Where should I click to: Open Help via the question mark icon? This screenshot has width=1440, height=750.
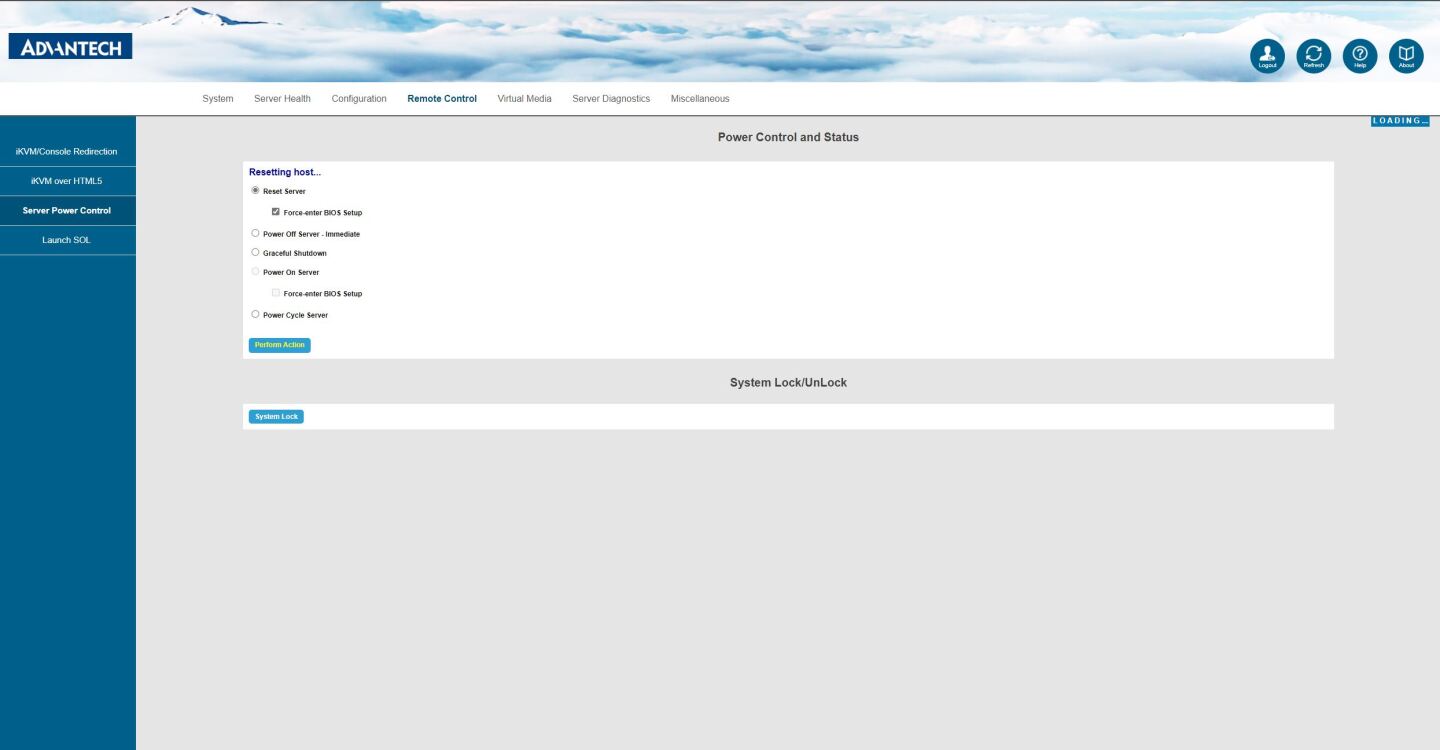pyautogui.click(x=1359, y=55)
